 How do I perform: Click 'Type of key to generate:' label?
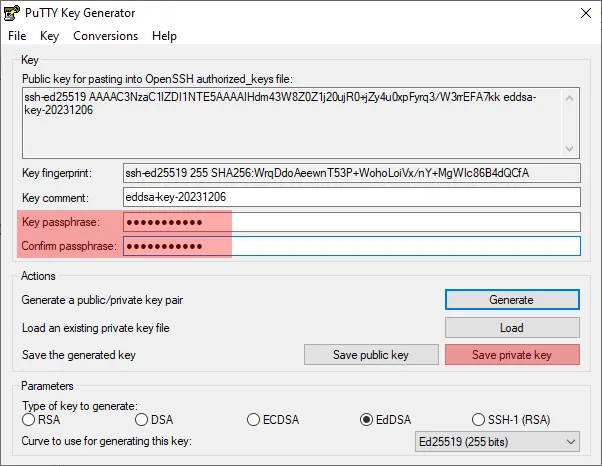(80, 406)
